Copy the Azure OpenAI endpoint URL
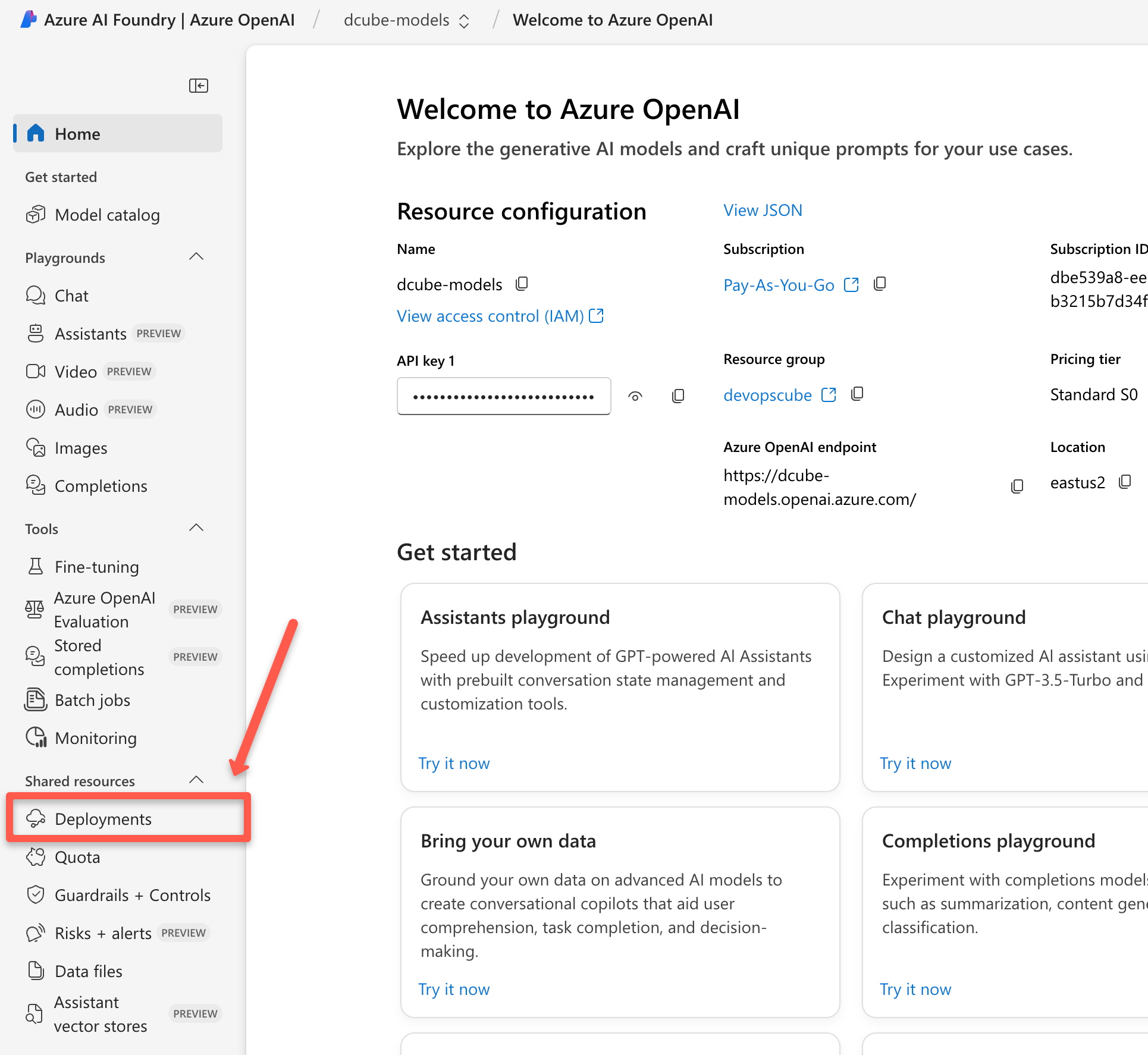The image size is (1148, 1055). pos(1017,486)
